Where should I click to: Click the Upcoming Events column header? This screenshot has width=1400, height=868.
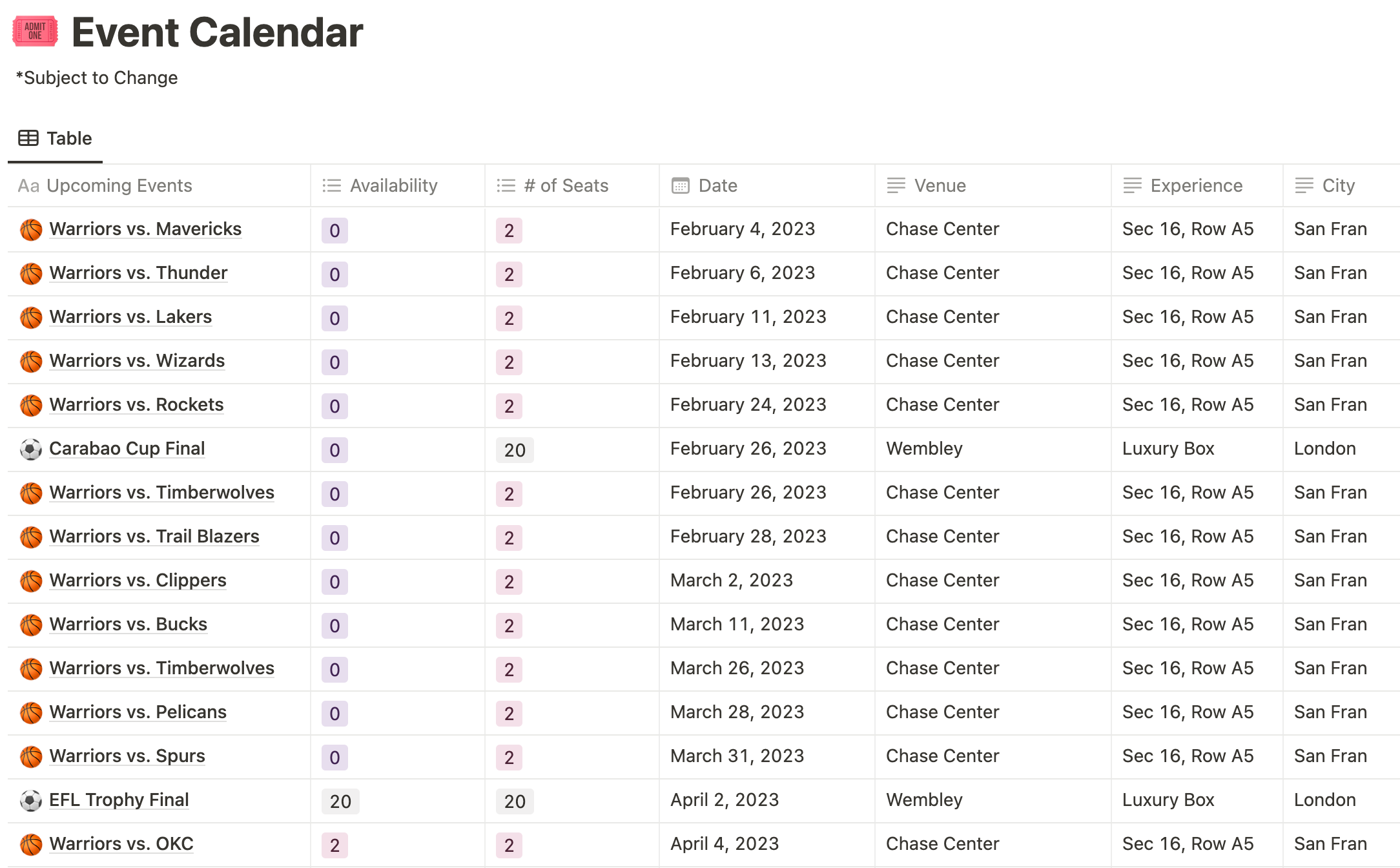tap(159, 185)
